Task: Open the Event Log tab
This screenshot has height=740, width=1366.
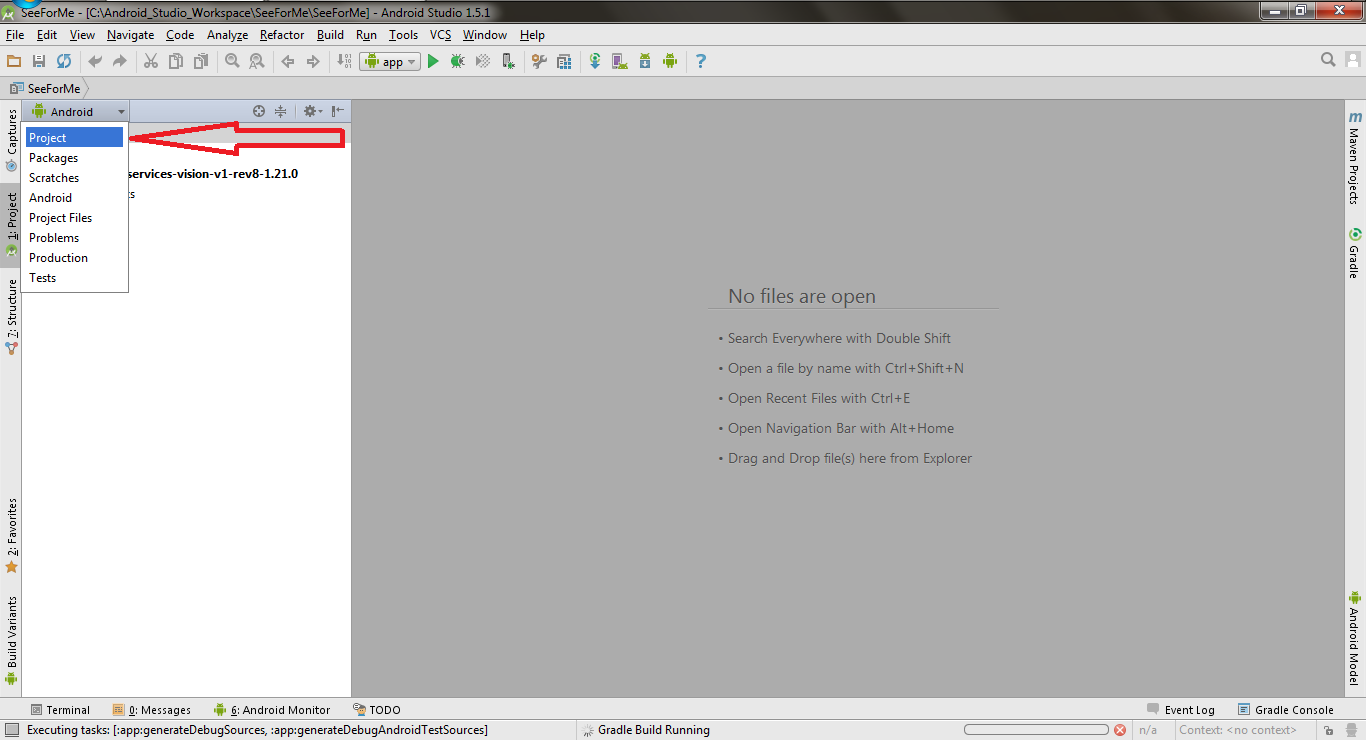Action: 1181,710
